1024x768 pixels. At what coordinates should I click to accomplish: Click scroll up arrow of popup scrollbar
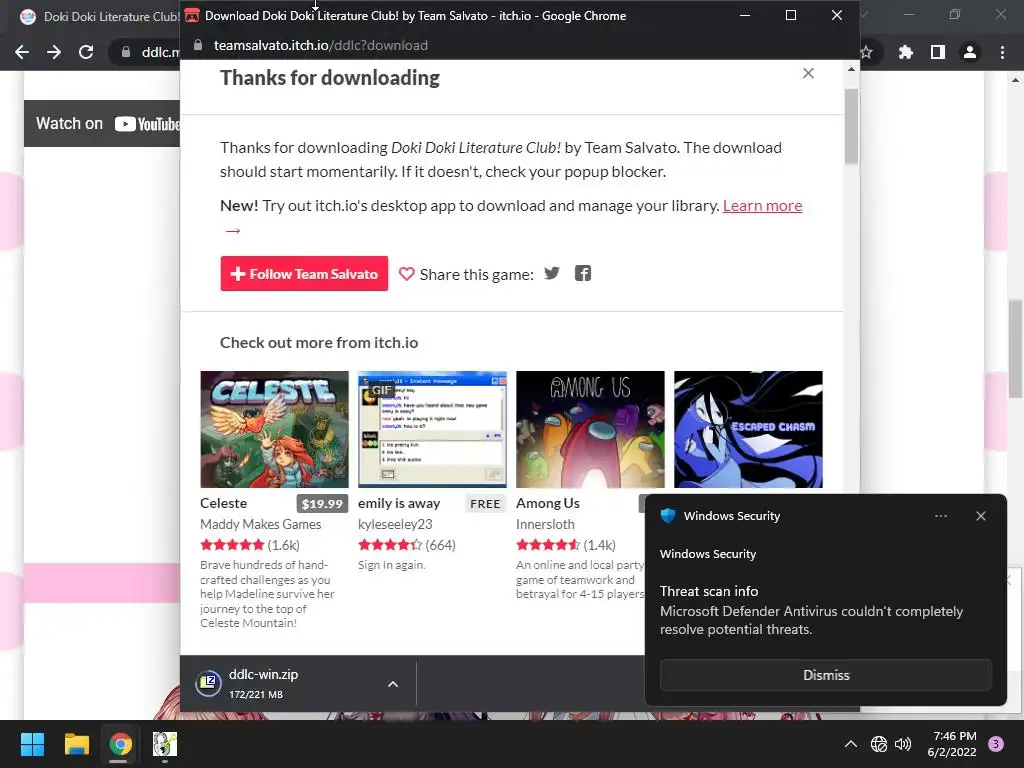[x=851, y=69]
